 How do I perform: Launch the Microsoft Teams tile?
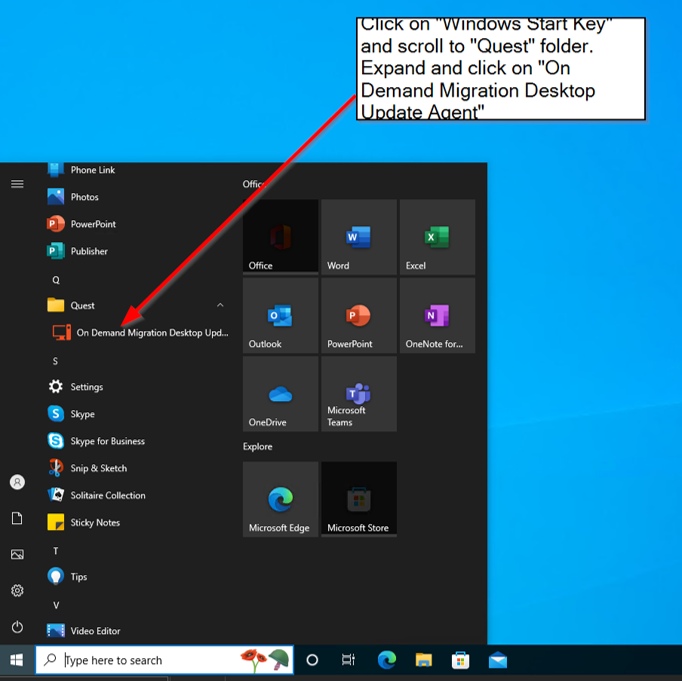(358, 394)
